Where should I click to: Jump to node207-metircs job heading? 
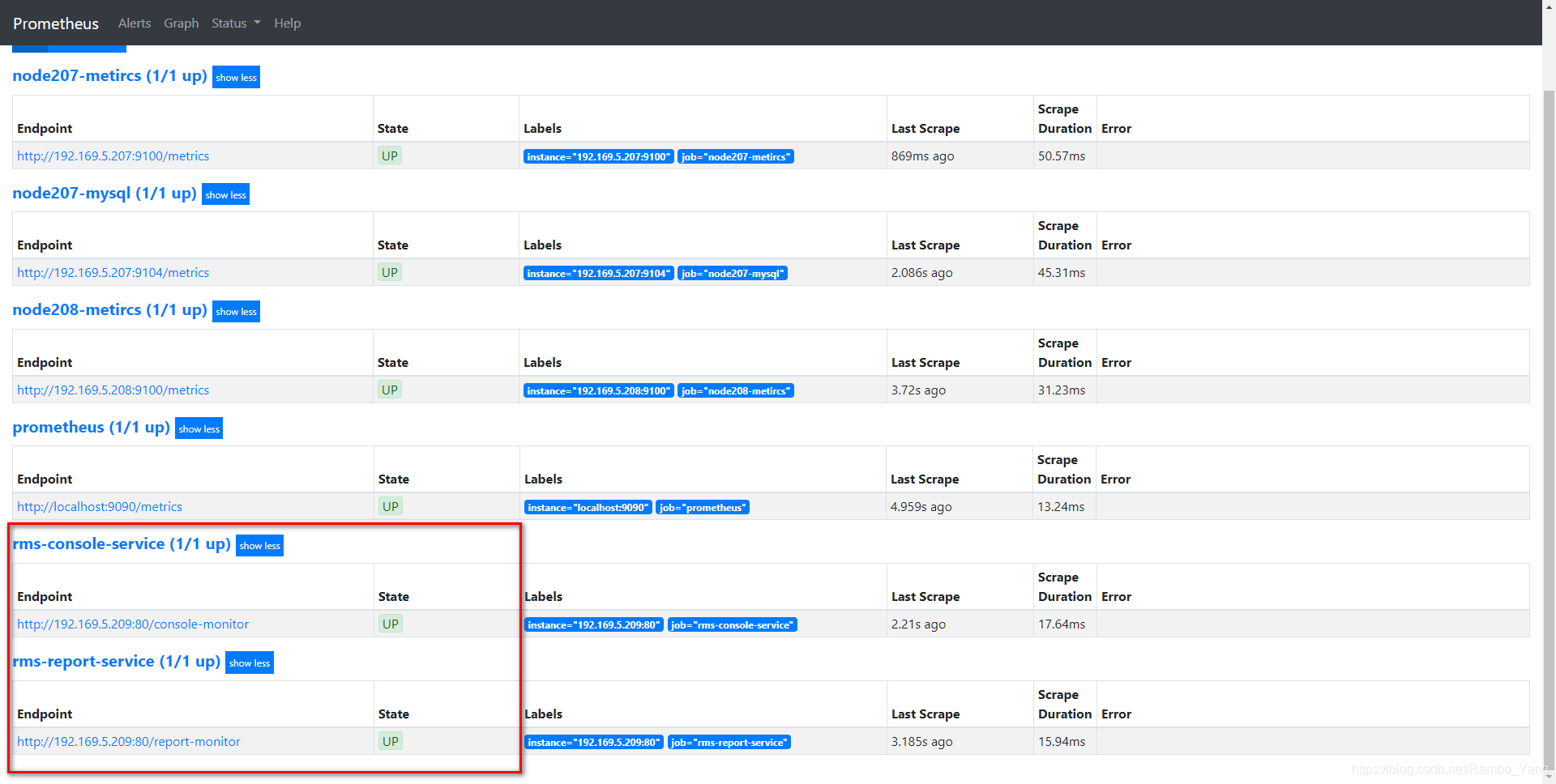tap(109, 76)
